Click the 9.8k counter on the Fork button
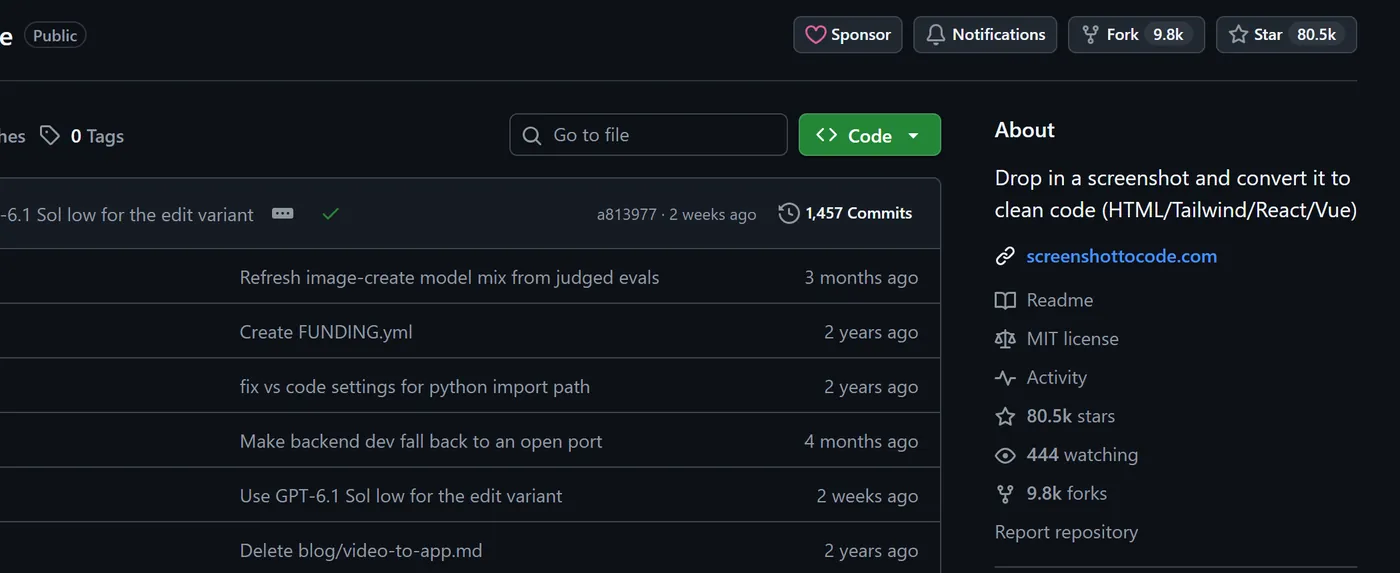Viewport: 1400px width, 573px height. point(1168,35)
